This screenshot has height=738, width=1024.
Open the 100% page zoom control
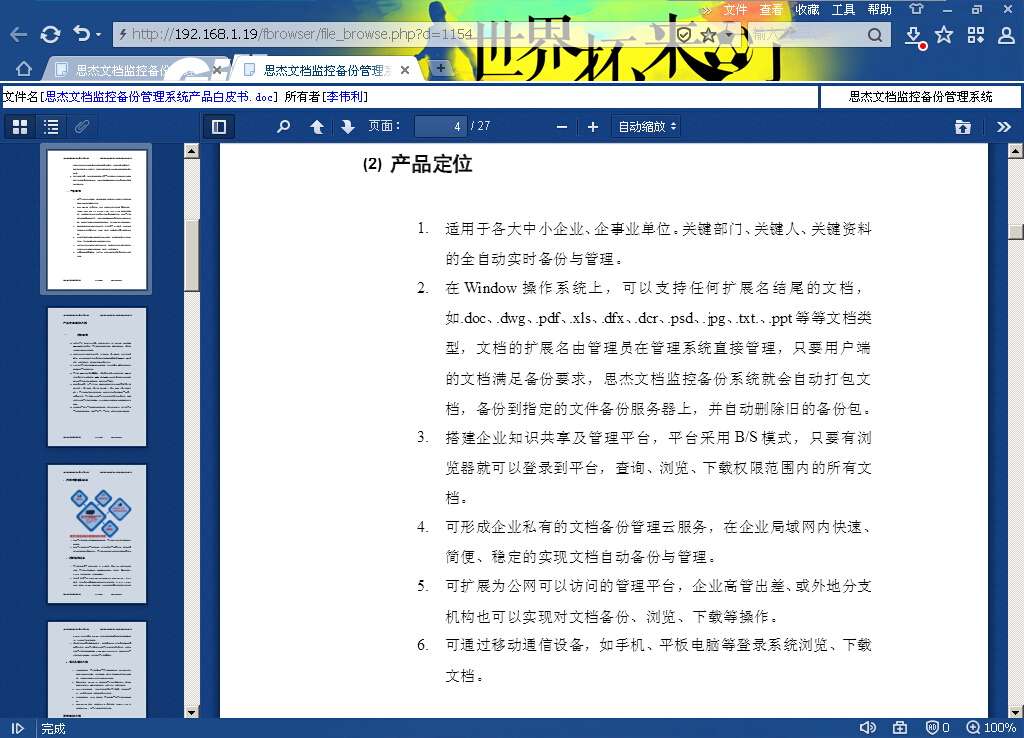coord(991,728)
